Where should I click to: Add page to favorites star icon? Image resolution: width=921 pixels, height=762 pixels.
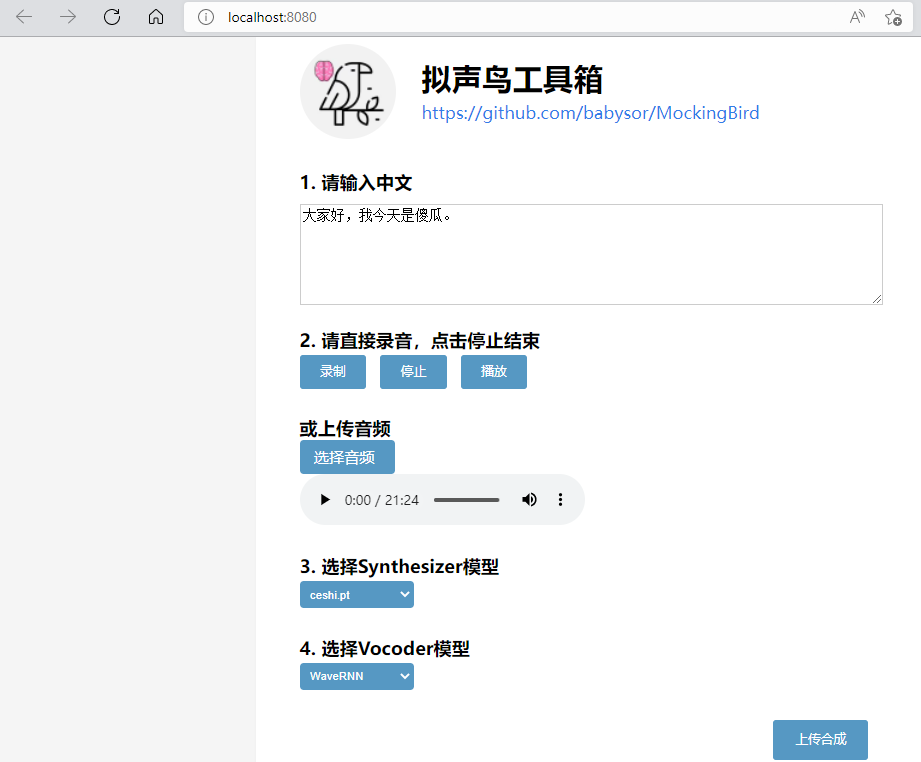(893, 17)
